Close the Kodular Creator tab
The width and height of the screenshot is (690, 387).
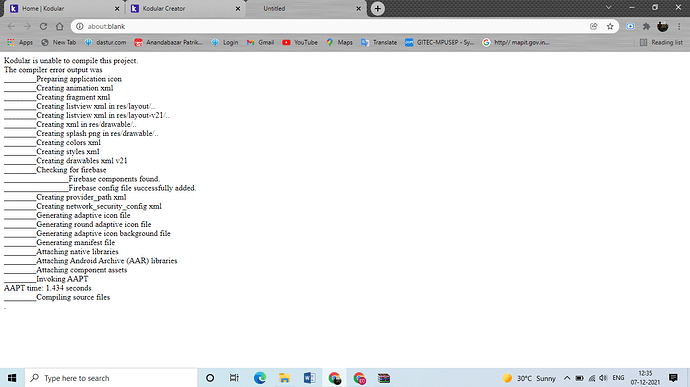[x=238, y=8]
